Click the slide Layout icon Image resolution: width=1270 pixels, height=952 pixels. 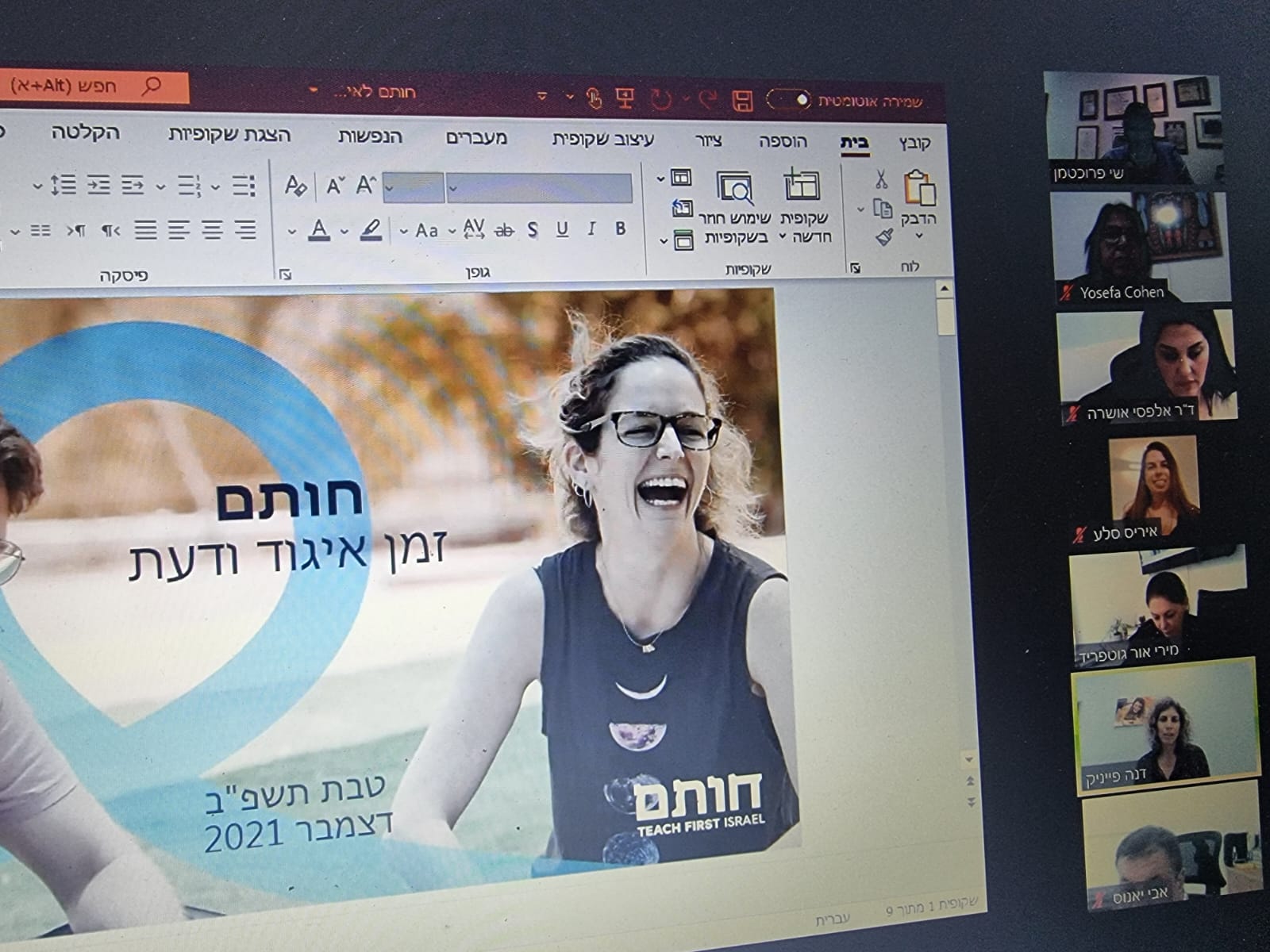click(x=681, y=177)
